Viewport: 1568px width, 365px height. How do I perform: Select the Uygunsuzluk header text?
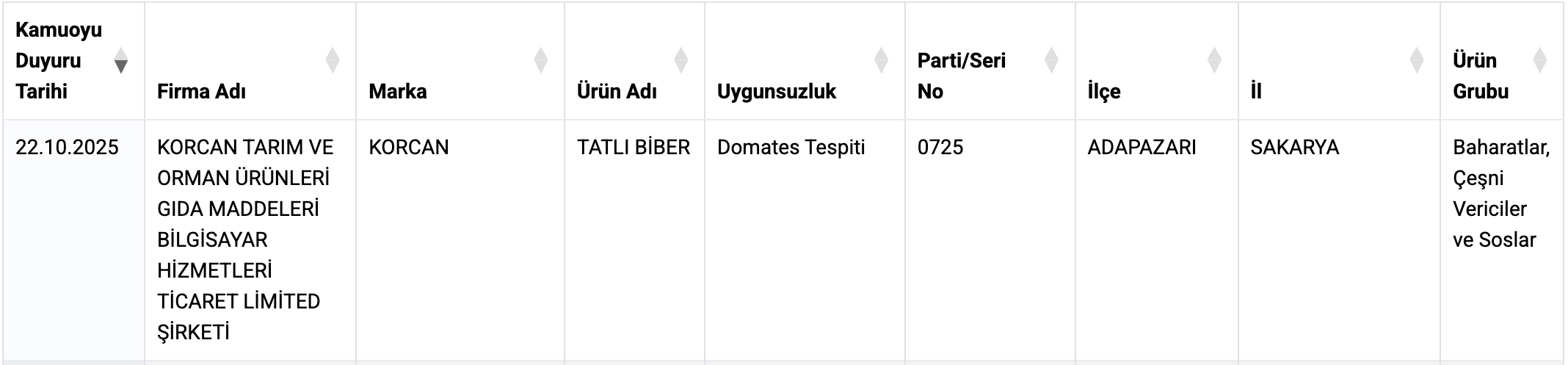[777, 92]
